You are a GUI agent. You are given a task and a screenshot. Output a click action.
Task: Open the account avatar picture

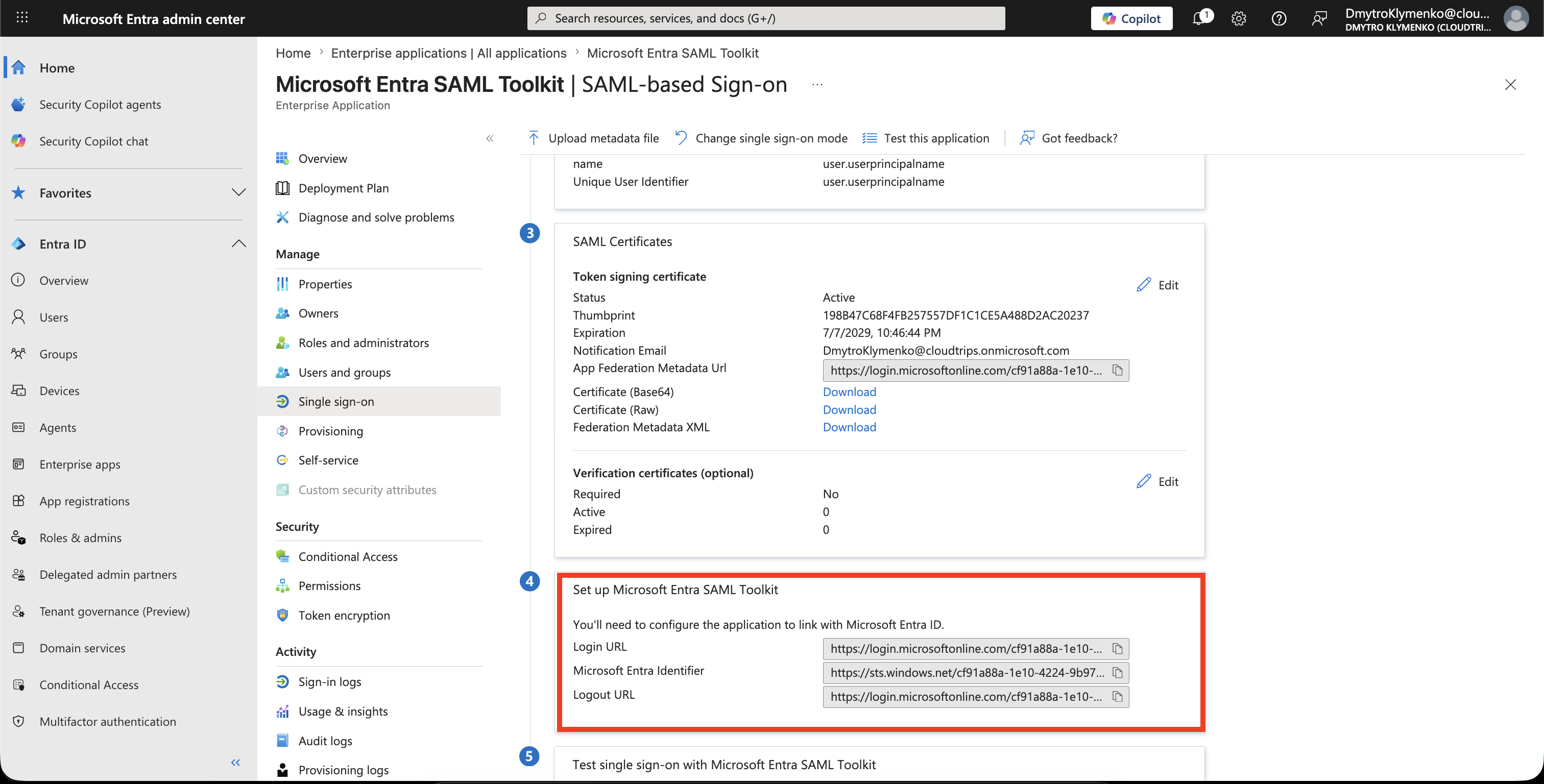(x=1516, y=18)
